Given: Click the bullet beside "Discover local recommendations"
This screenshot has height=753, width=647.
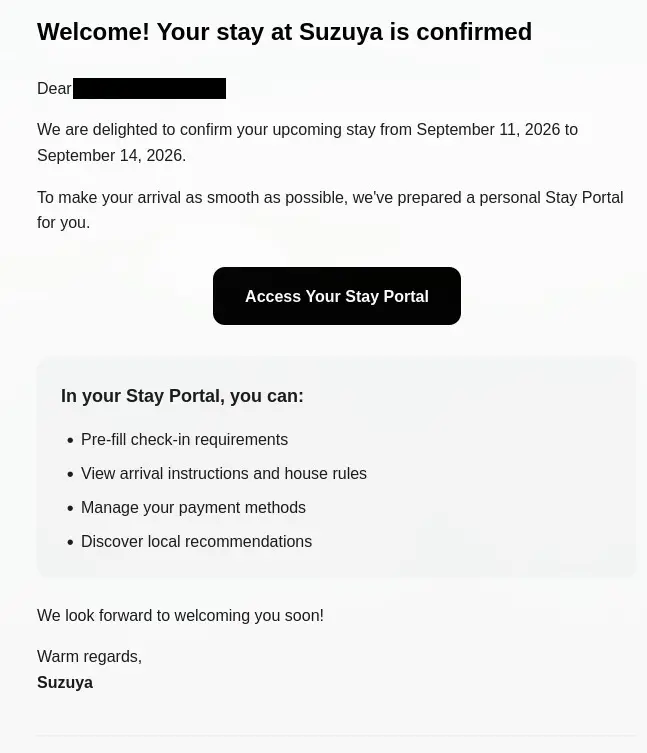Looking at the screenshot, I should (x=70, y=543).
